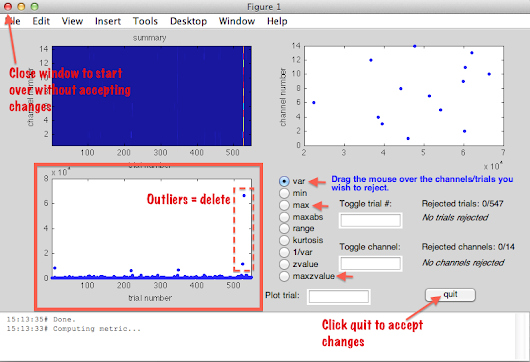Choose the maxabs radio option
530x362 pixels.
pos(284,217)
